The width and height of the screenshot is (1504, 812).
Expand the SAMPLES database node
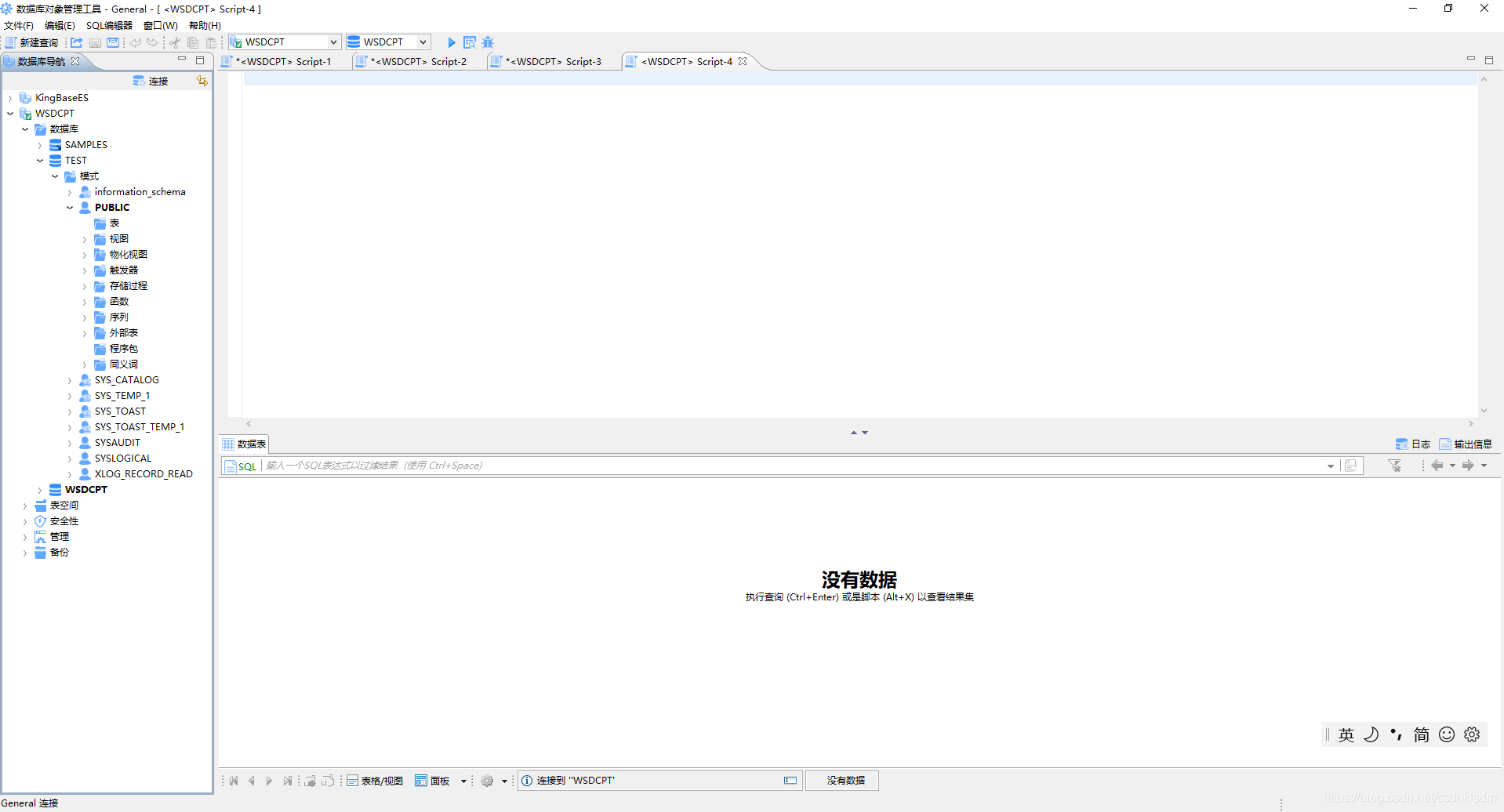(40, 145)
